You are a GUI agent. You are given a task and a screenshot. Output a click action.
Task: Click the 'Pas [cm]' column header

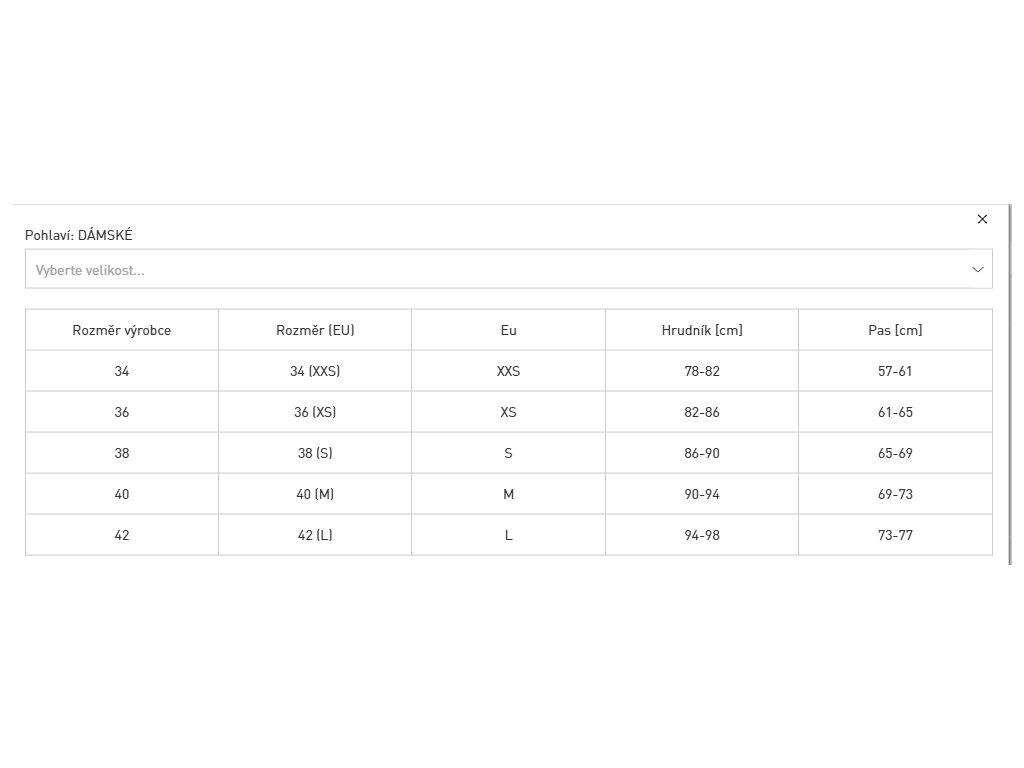pos(895,330)
